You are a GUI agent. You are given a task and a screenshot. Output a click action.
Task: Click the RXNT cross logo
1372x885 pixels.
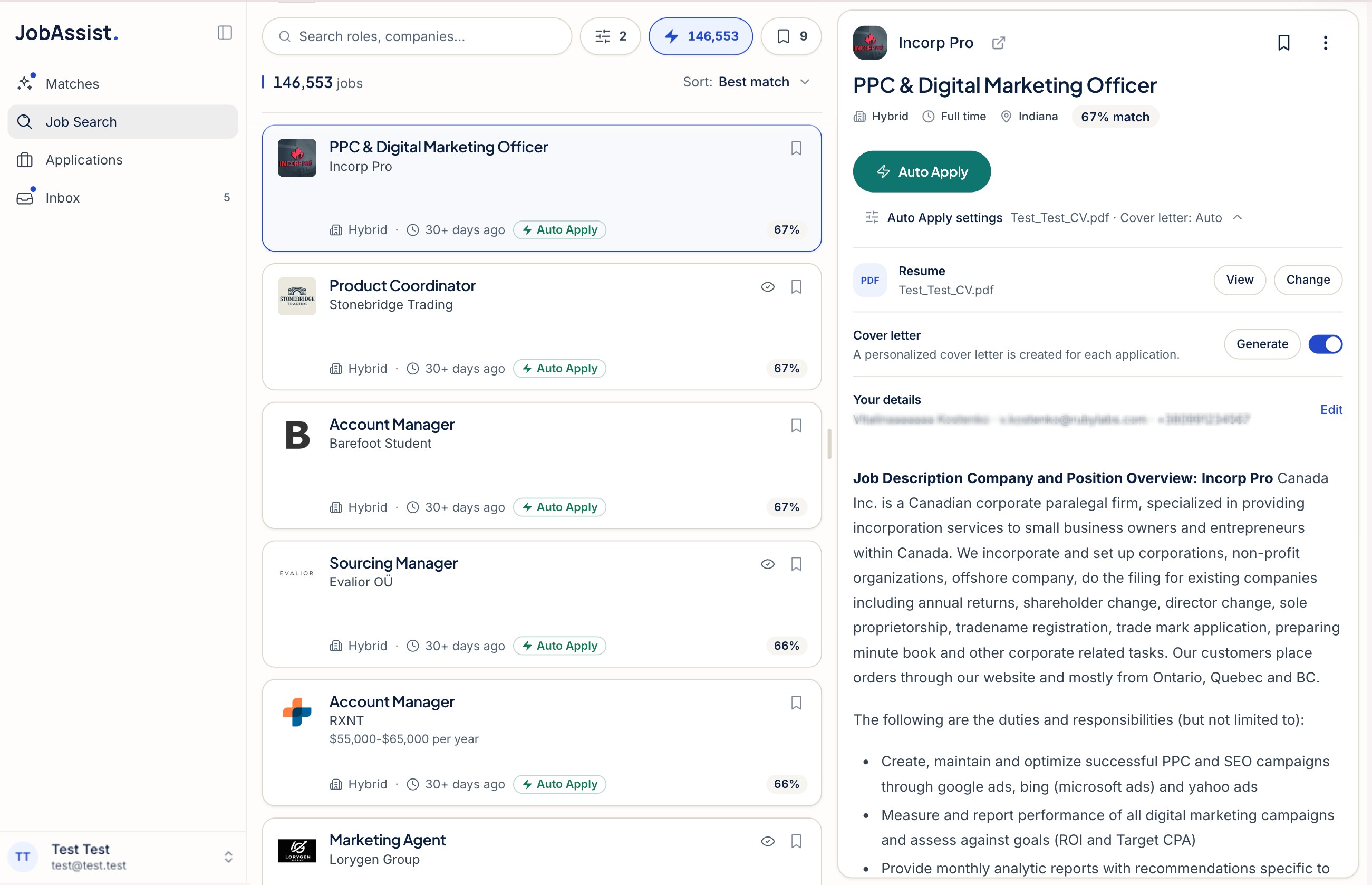(297, 712)
